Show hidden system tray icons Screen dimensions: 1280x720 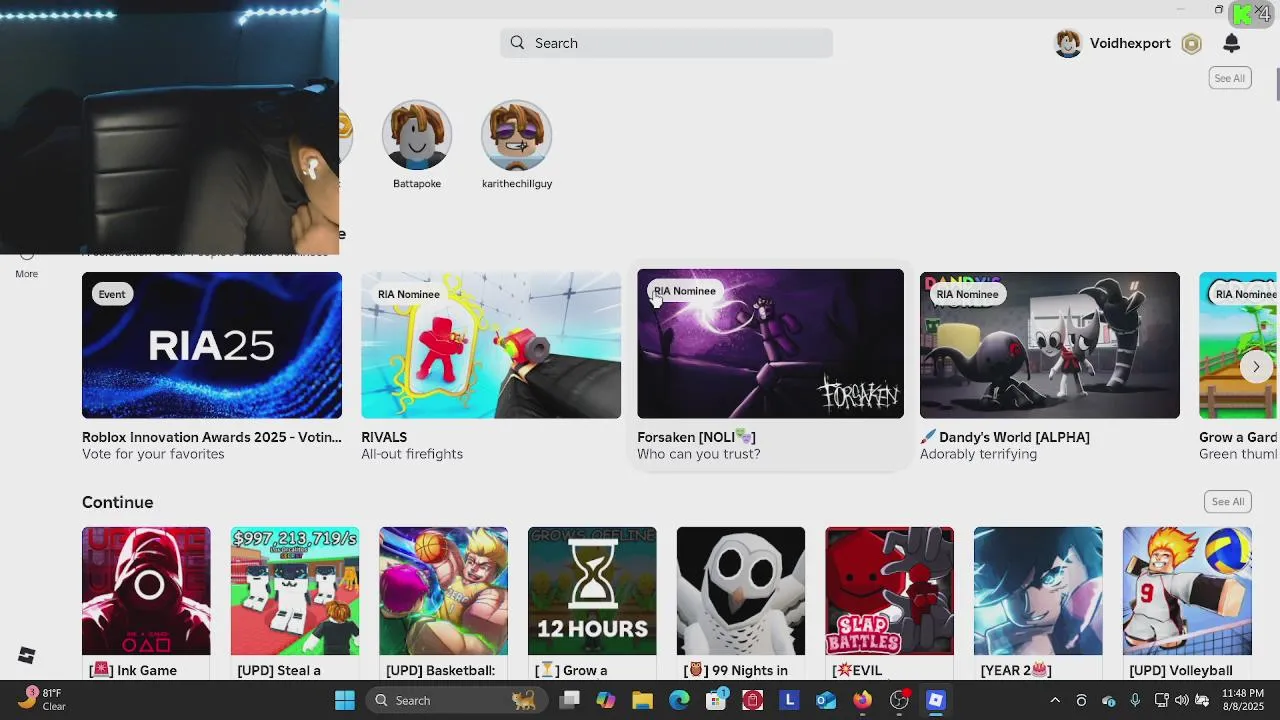tap(1054, 700)
